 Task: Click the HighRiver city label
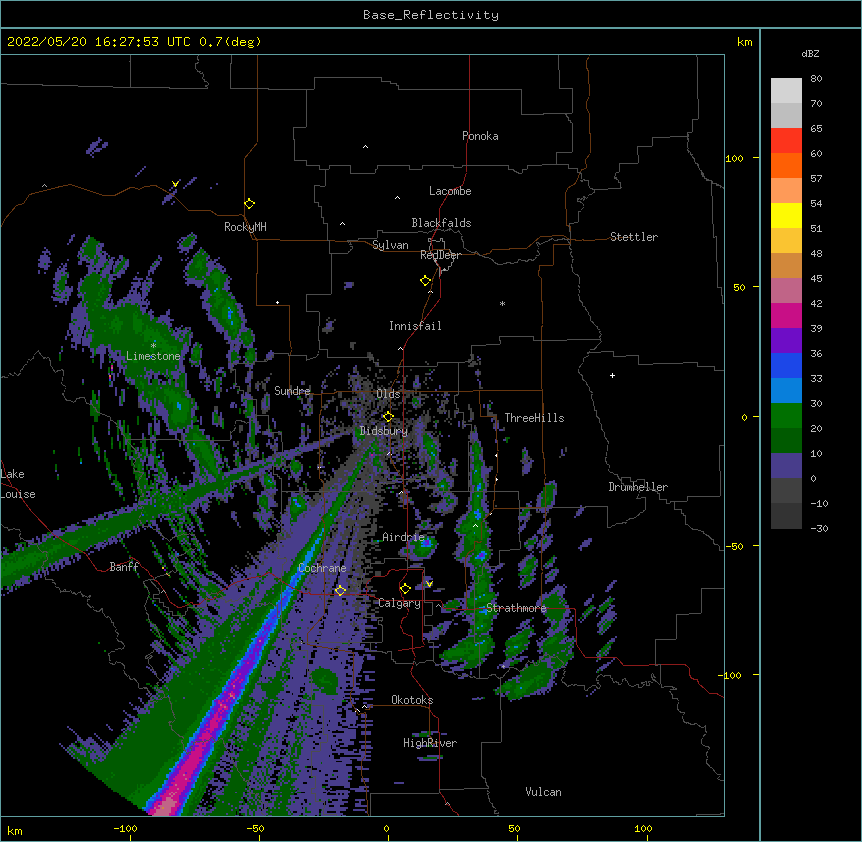coord(430,743)
